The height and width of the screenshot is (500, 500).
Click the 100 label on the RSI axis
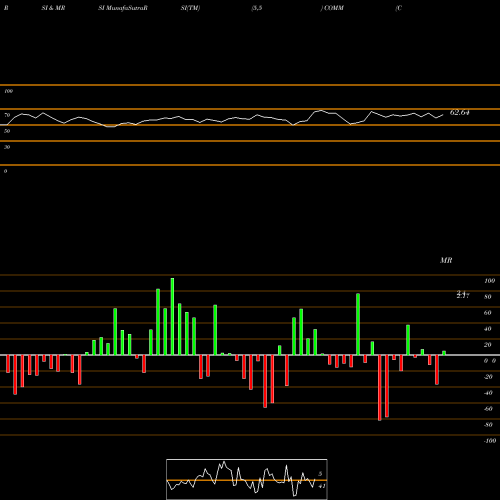coord(8,91)
